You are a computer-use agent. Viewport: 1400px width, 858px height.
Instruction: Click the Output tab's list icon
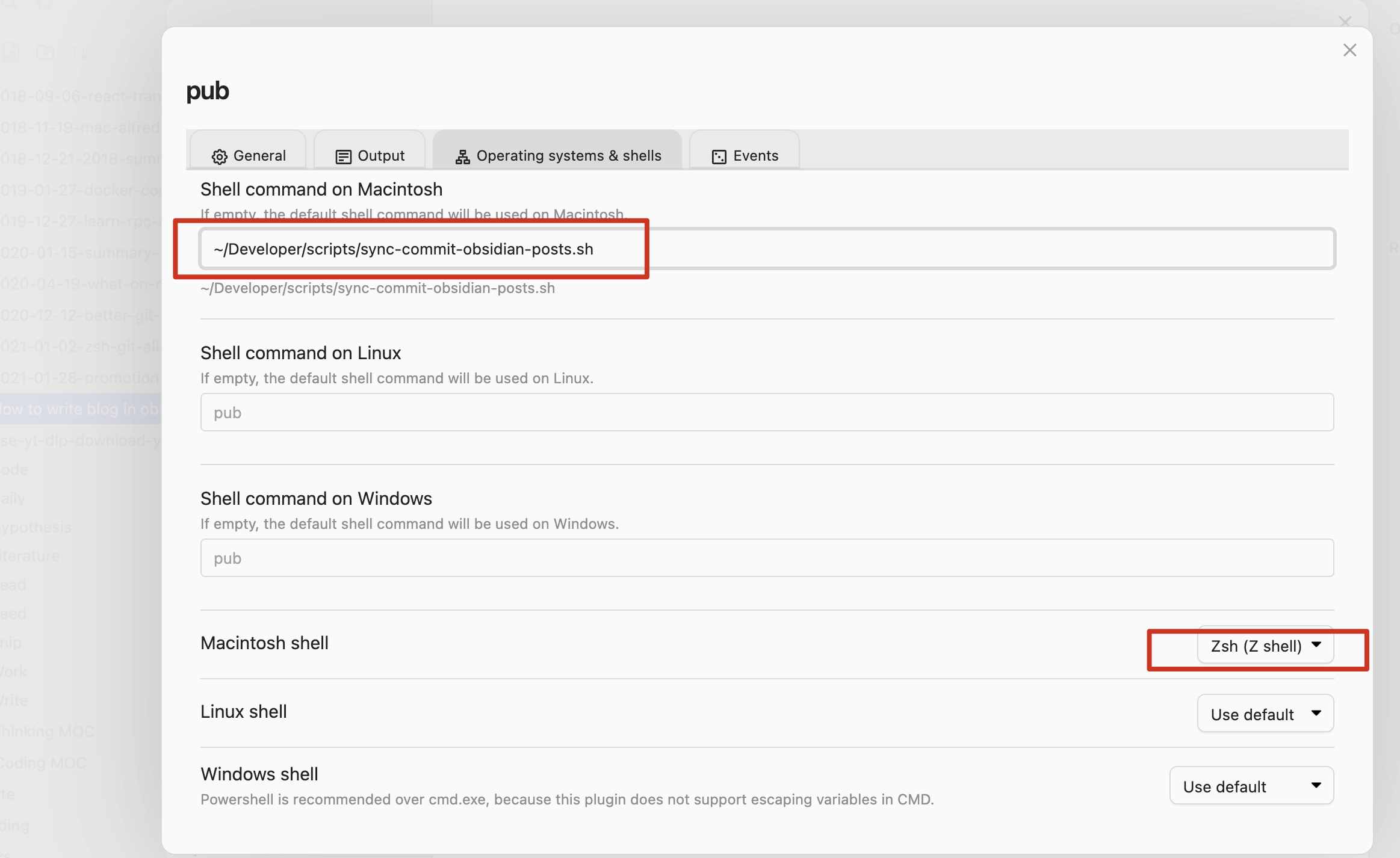click(343, 156)
